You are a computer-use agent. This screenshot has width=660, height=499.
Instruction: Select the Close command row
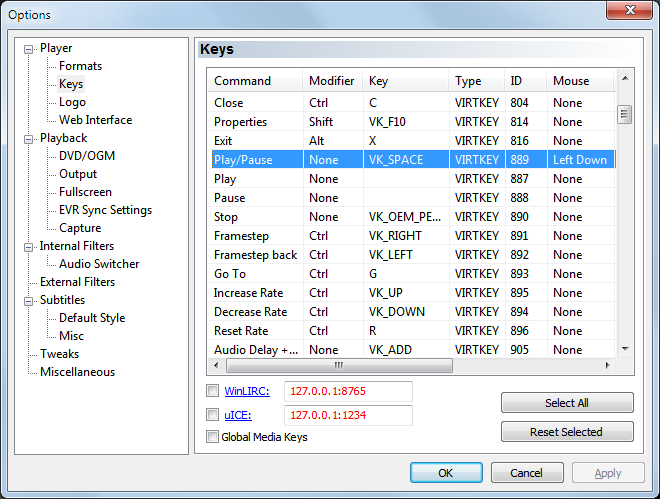click(412, 103)
